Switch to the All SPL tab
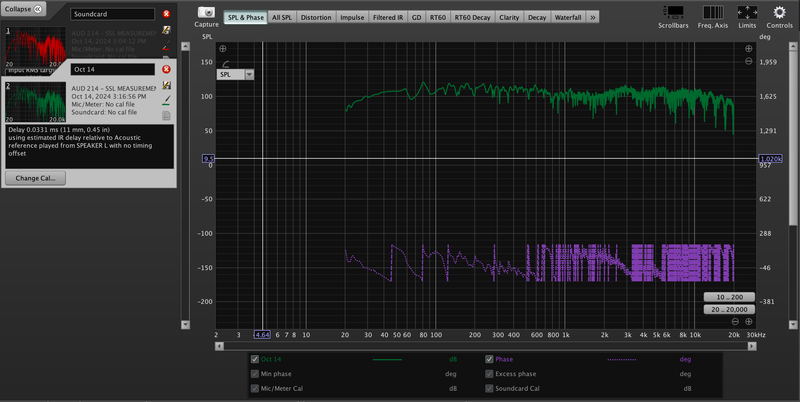This screenshot has height=402, width=800. [x=282, y=17]
